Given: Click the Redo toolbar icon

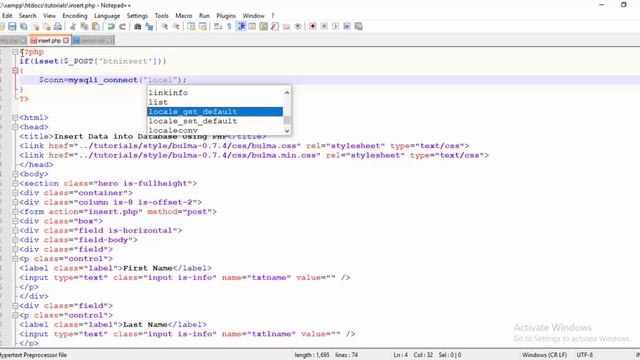Looking at the screenshot, I should tap(122, 27).
